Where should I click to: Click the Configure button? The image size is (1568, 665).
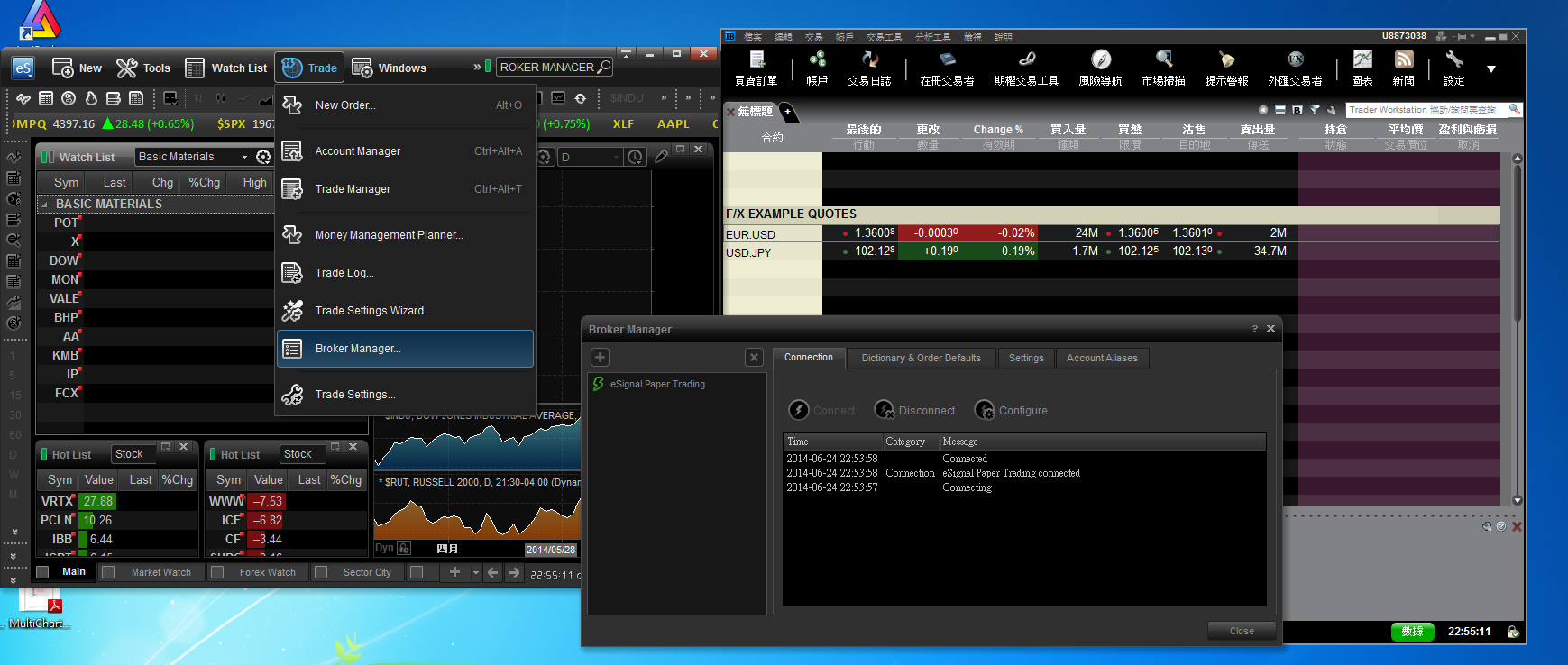(1011, 410)
